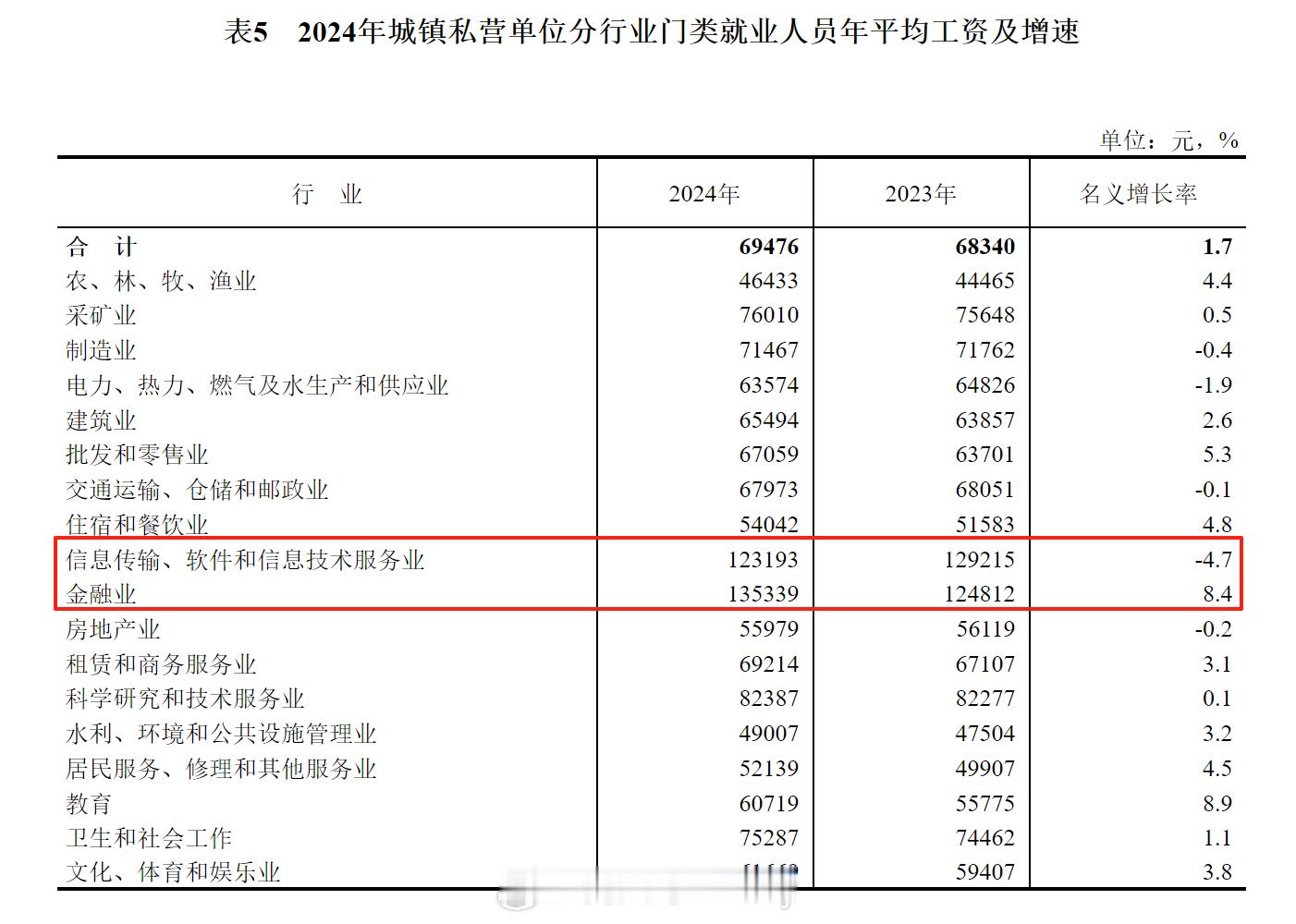Click the total value 68340
The image size is (1296, 924).
click(x=985, y=247)
